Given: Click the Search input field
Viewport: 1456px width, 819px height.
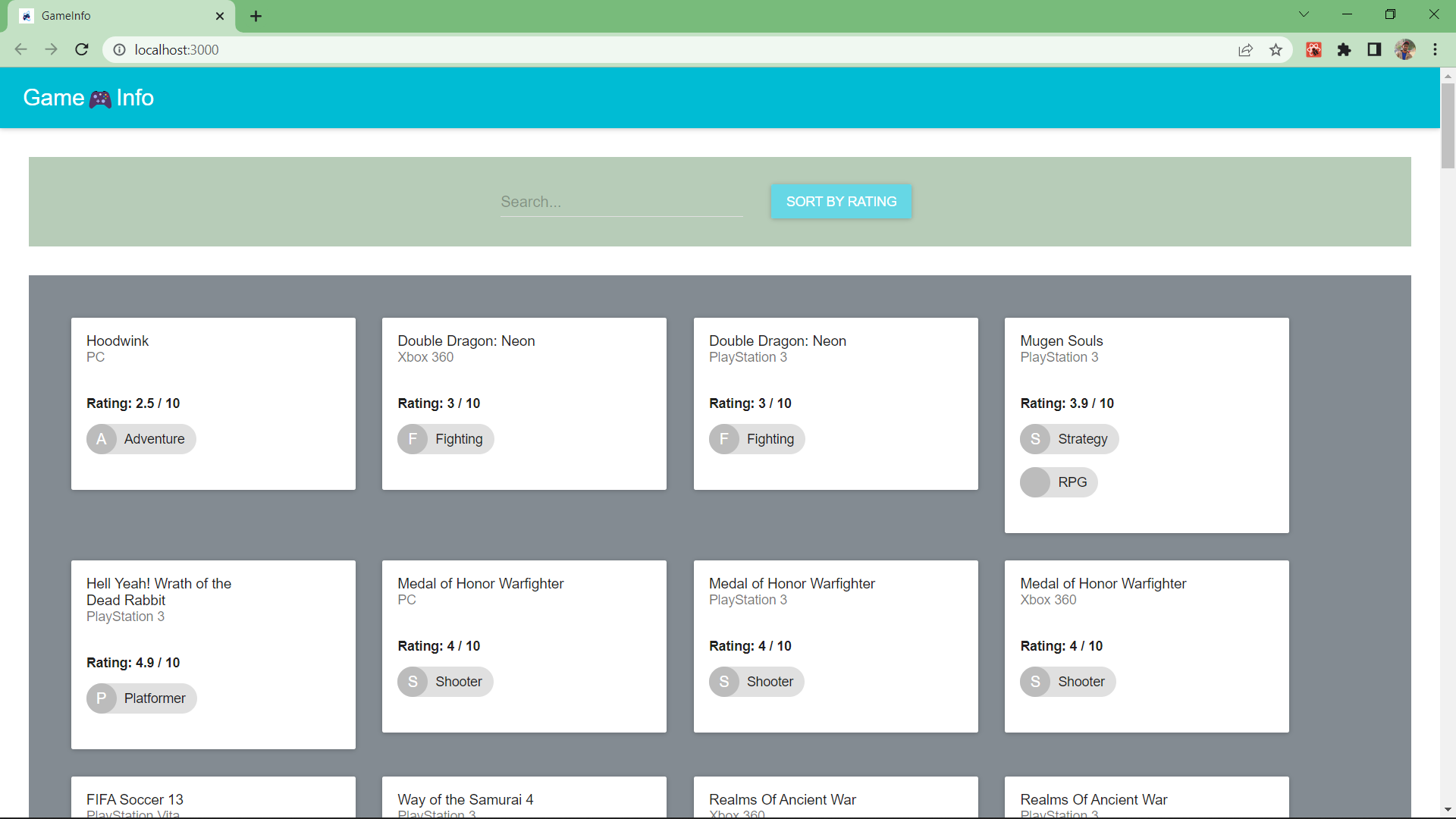Looking at the screenshot, I should click(621, 202).
